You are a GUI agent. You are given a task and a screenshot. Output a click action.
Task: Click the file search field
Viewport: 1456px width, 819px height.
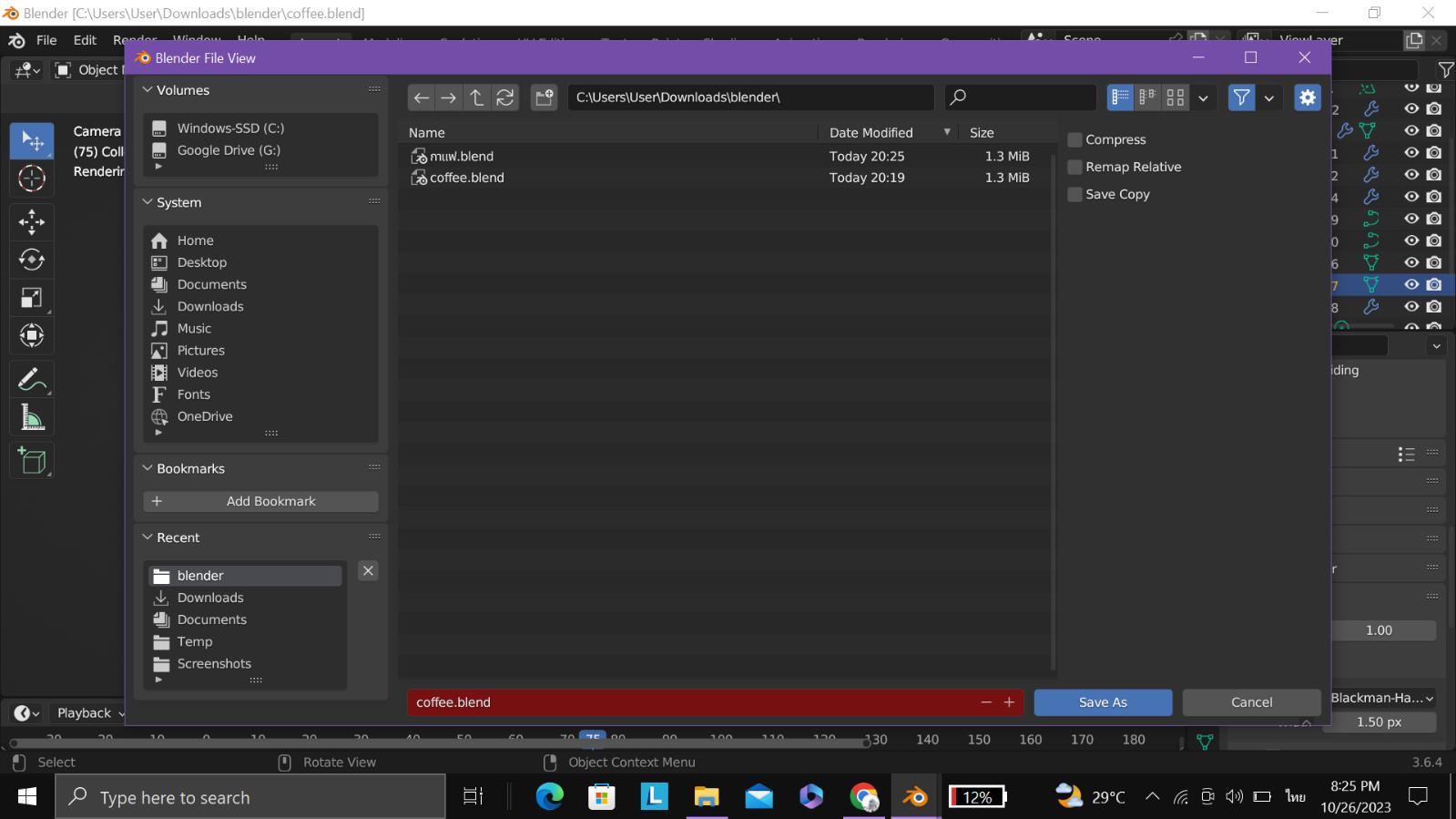[1020, 97]
